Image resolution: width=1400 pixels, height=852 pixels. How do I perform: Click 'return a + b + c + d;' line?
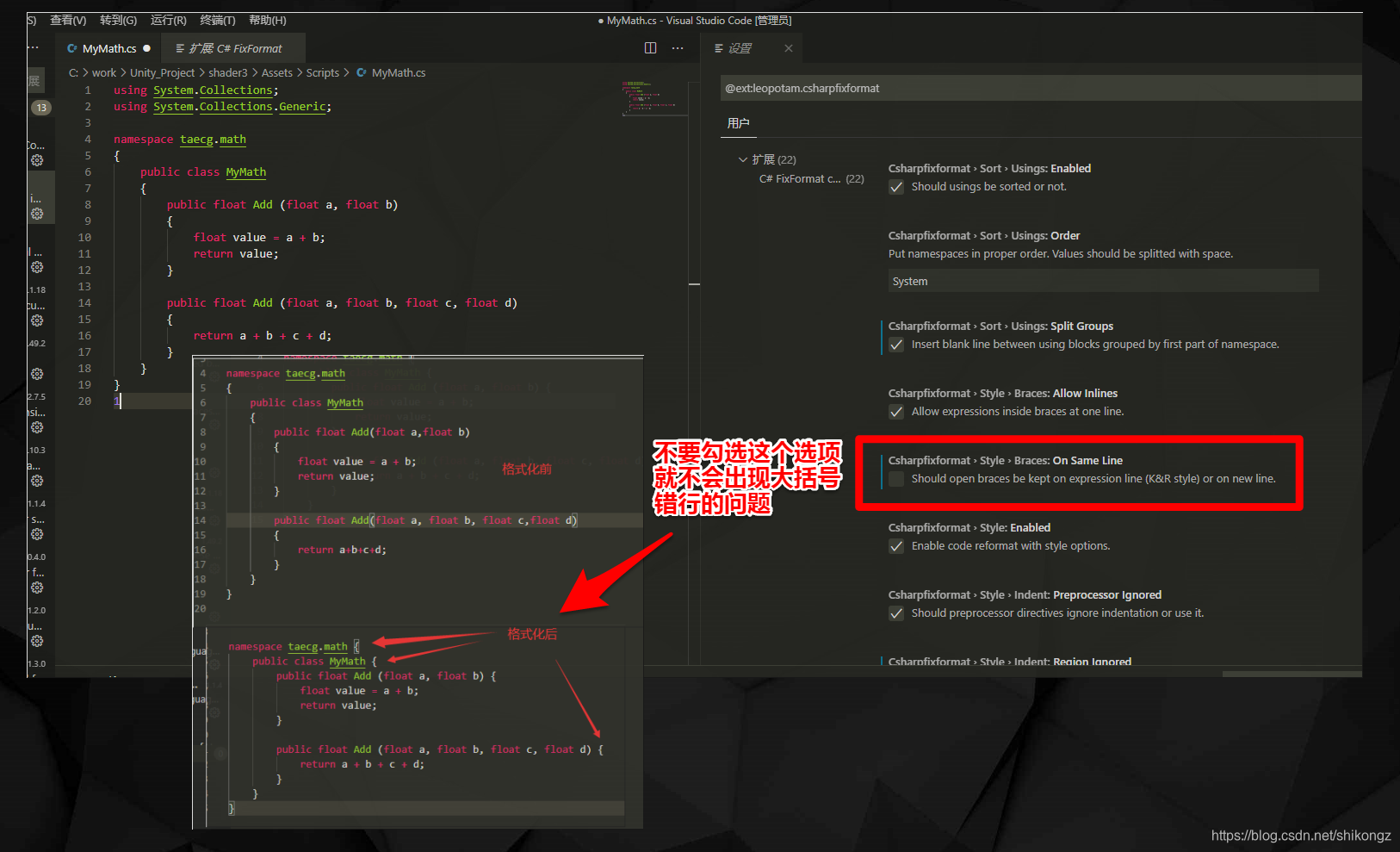click(x=263, y=336)
